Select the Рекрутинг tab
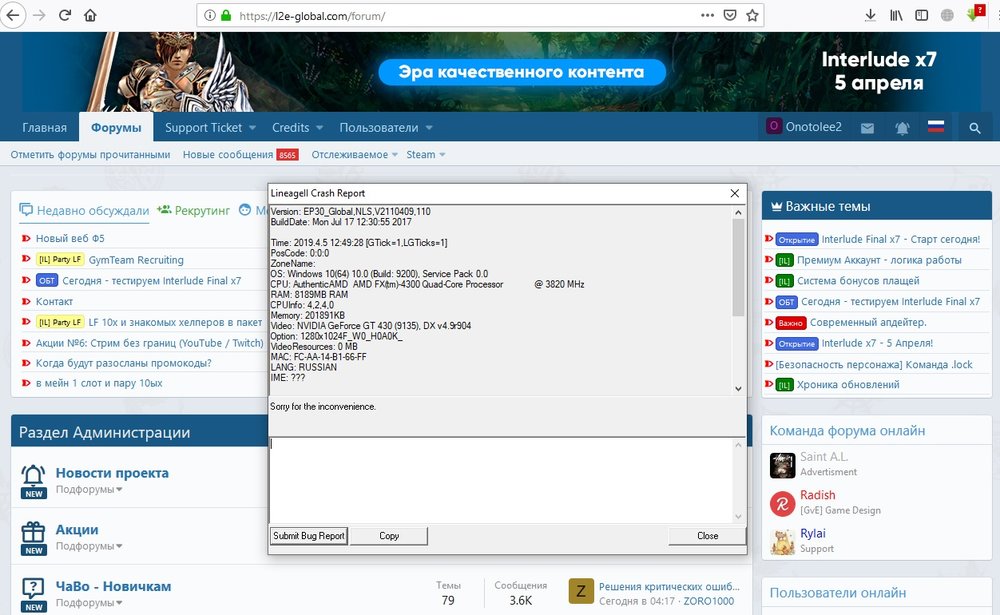This screenshot has width=1000, height=615. coord(194,210)
